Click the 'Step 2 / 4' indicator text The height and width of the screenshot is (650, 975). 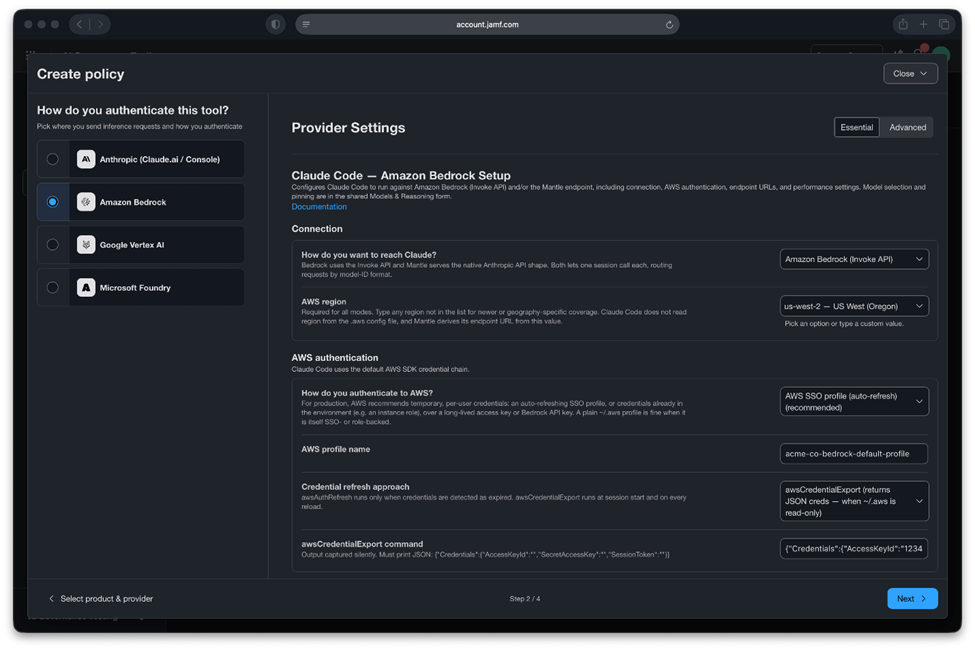[x=525, y=598]
